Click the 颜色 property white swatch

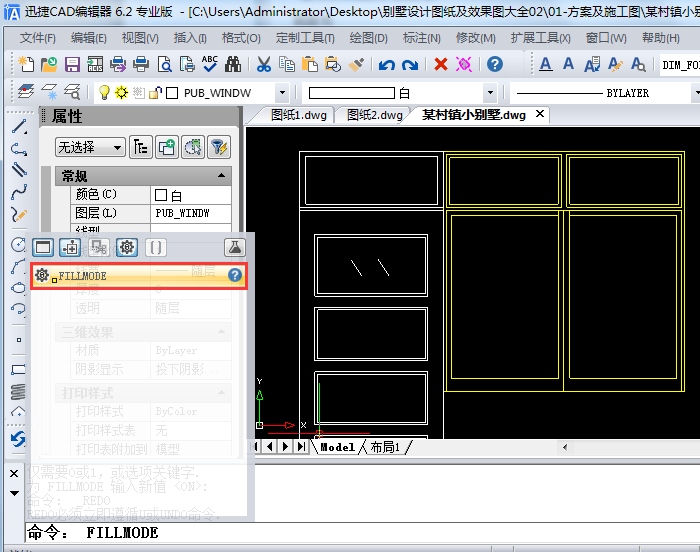(x=161, y=195)
